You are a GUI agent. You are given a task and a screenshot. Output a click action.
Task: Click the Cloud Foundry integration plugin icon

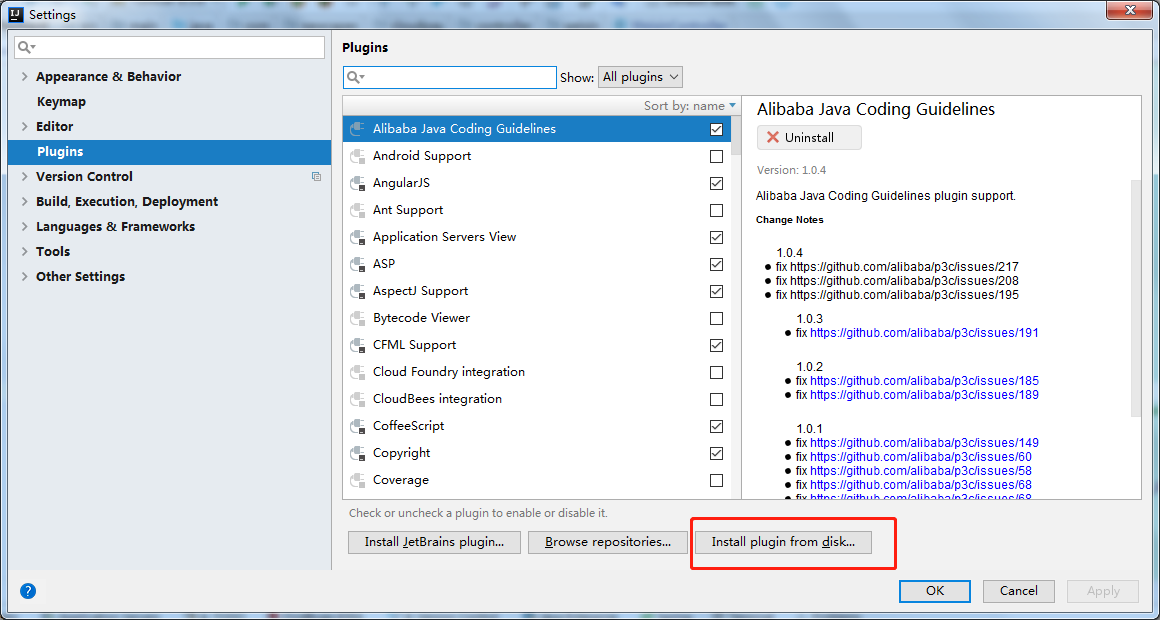358,372
